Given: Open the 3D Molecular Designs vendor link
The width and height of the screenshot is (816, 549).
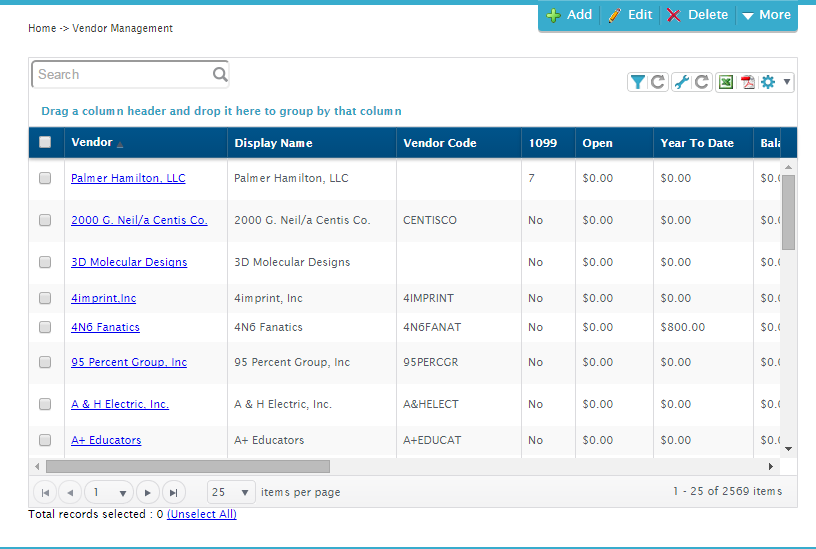Looking at the screenshot, I should (x=129, y=262).
